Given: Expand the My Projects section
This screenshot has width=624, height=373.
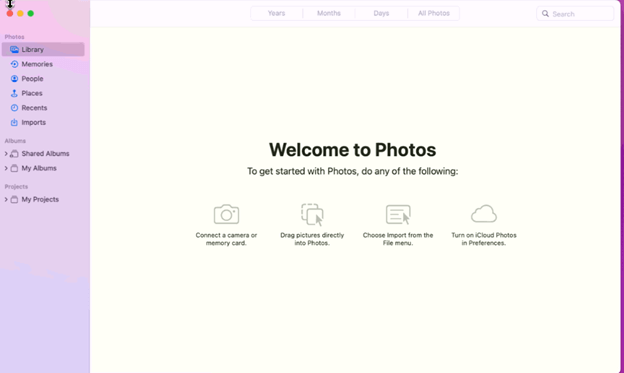Looking at the screenshot, I should (x=6, y=199).
